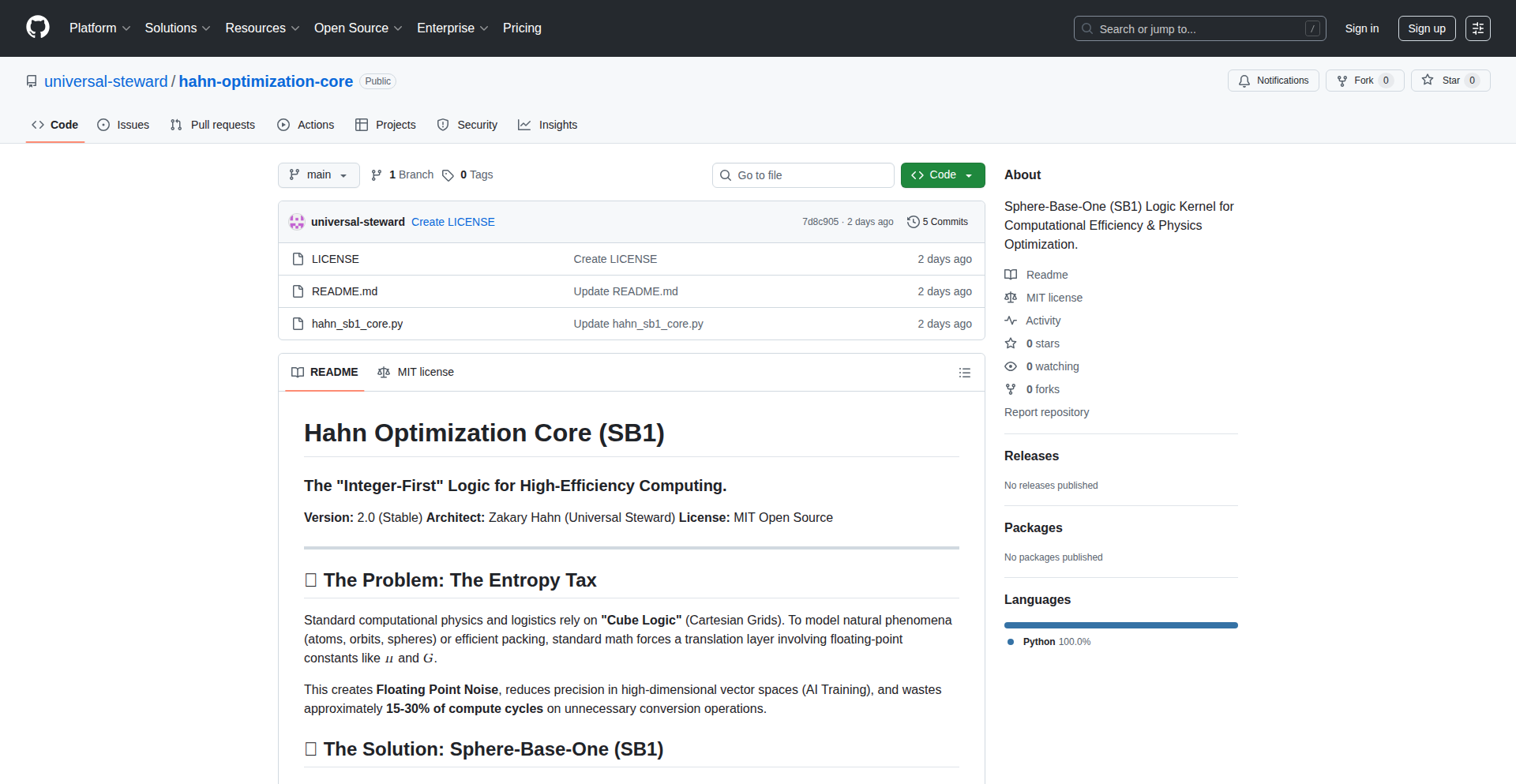The height and width of the screenshot is (784, 1516).
Task: Open the README outline list icon
Action: click(x=964, y=373)
